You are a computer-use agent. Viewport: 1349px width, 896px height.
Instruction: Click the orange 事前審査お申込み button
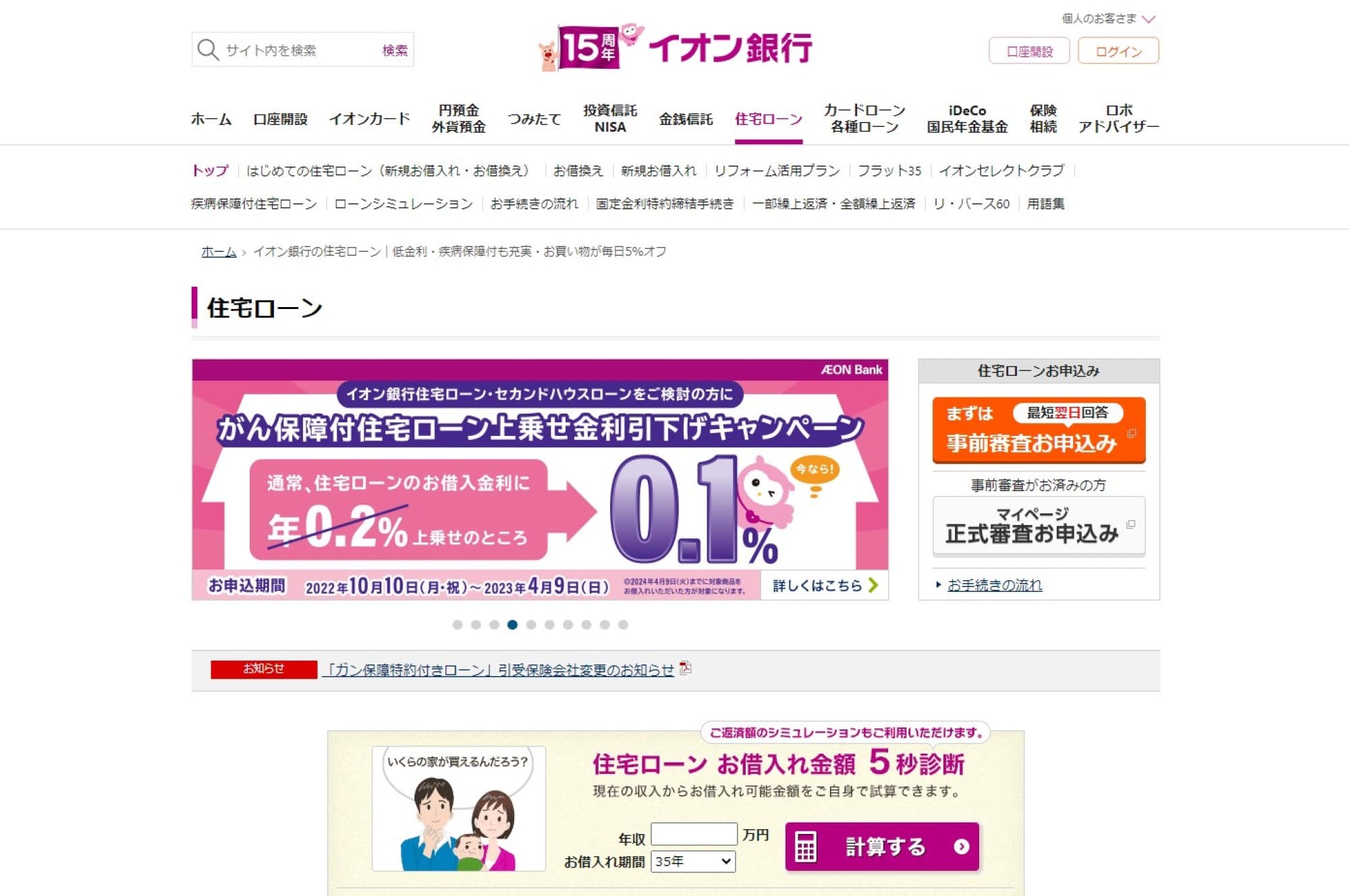[1039, 430]
